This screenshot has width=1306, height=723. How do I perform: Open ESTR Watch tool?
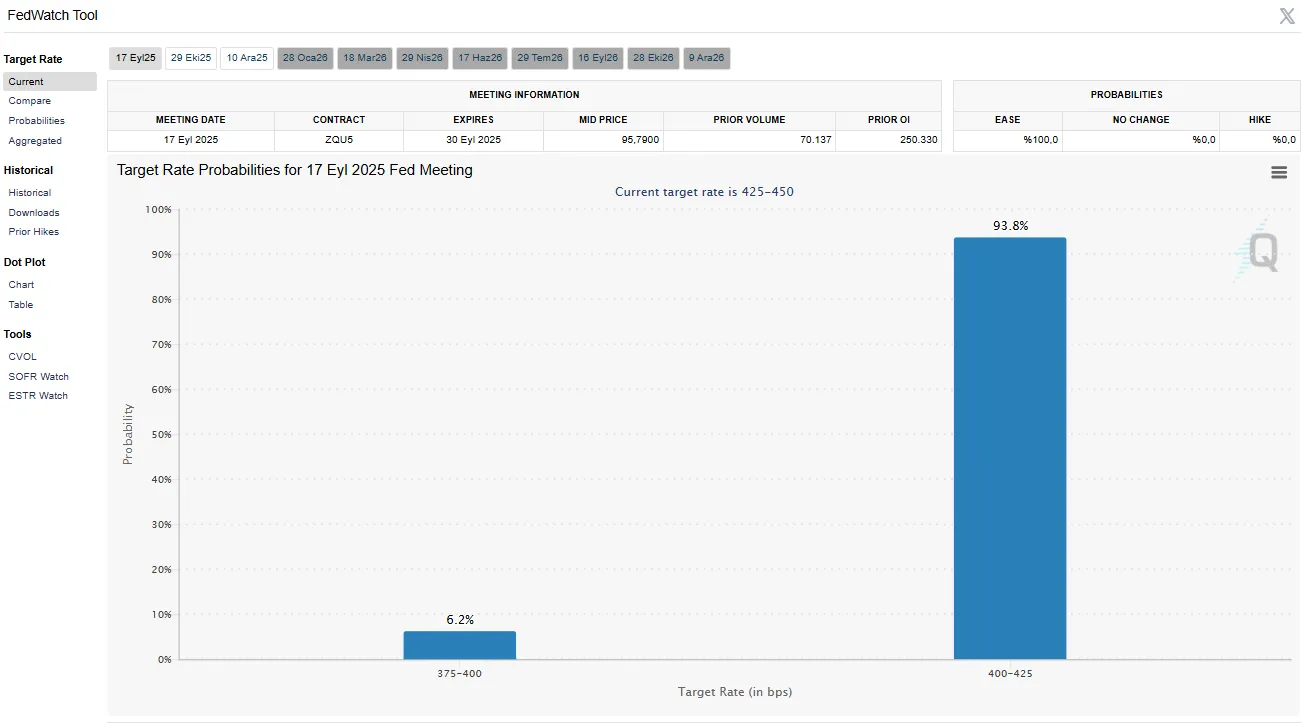pyautogui.click(x=38, y=396)
